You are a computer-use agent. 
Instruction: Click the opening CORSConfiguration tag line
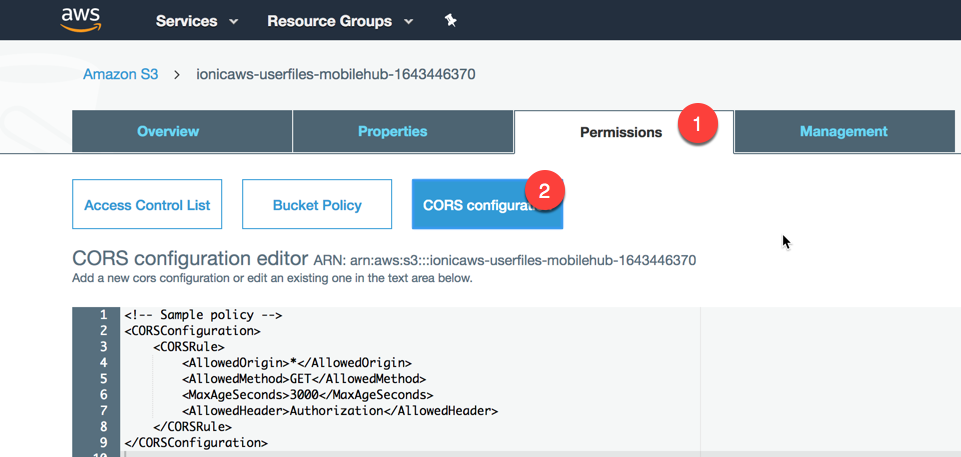click(192, 331)
